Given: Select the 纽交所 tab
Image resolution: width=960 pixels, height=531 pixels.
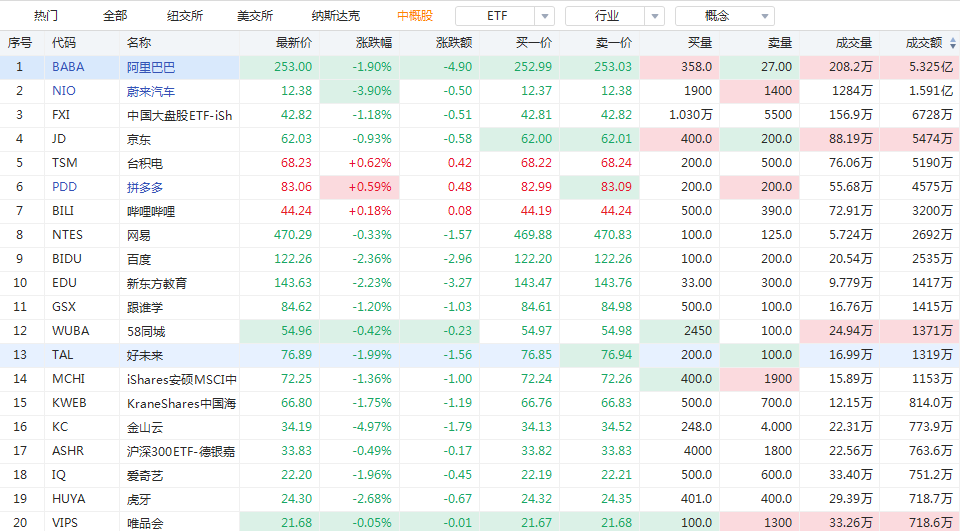Looking at the screenshot, I should [x=185, y=16].
